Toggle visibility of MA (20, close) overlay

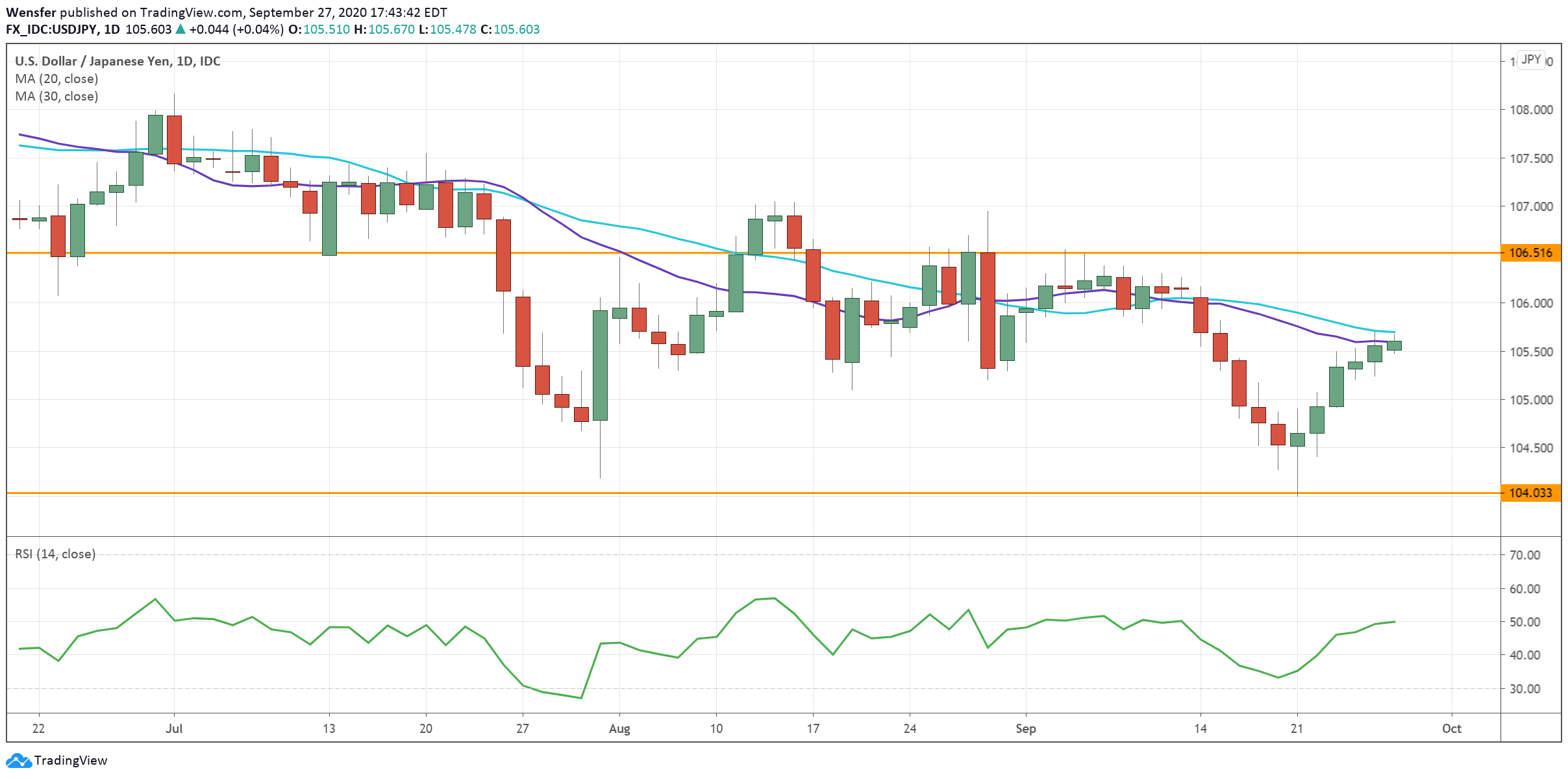[x=57, y=79]
